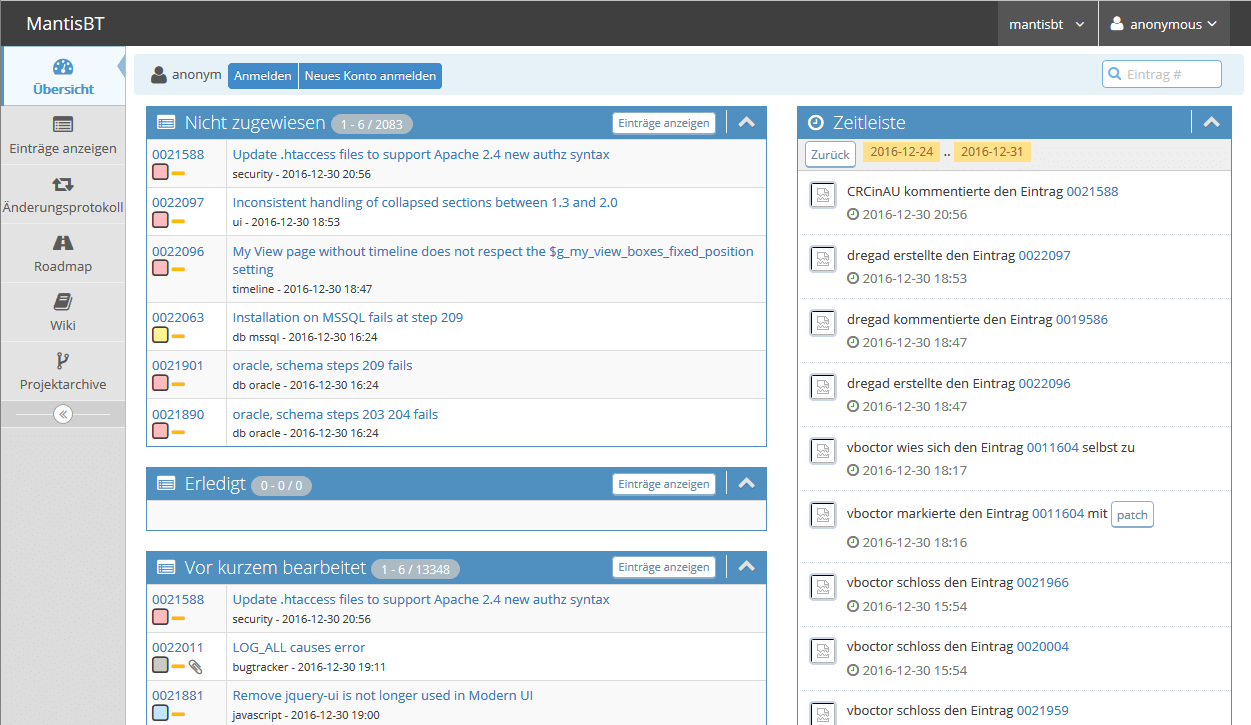Open the Wiki book icon
1251x725 pixels.
[63, 301]
